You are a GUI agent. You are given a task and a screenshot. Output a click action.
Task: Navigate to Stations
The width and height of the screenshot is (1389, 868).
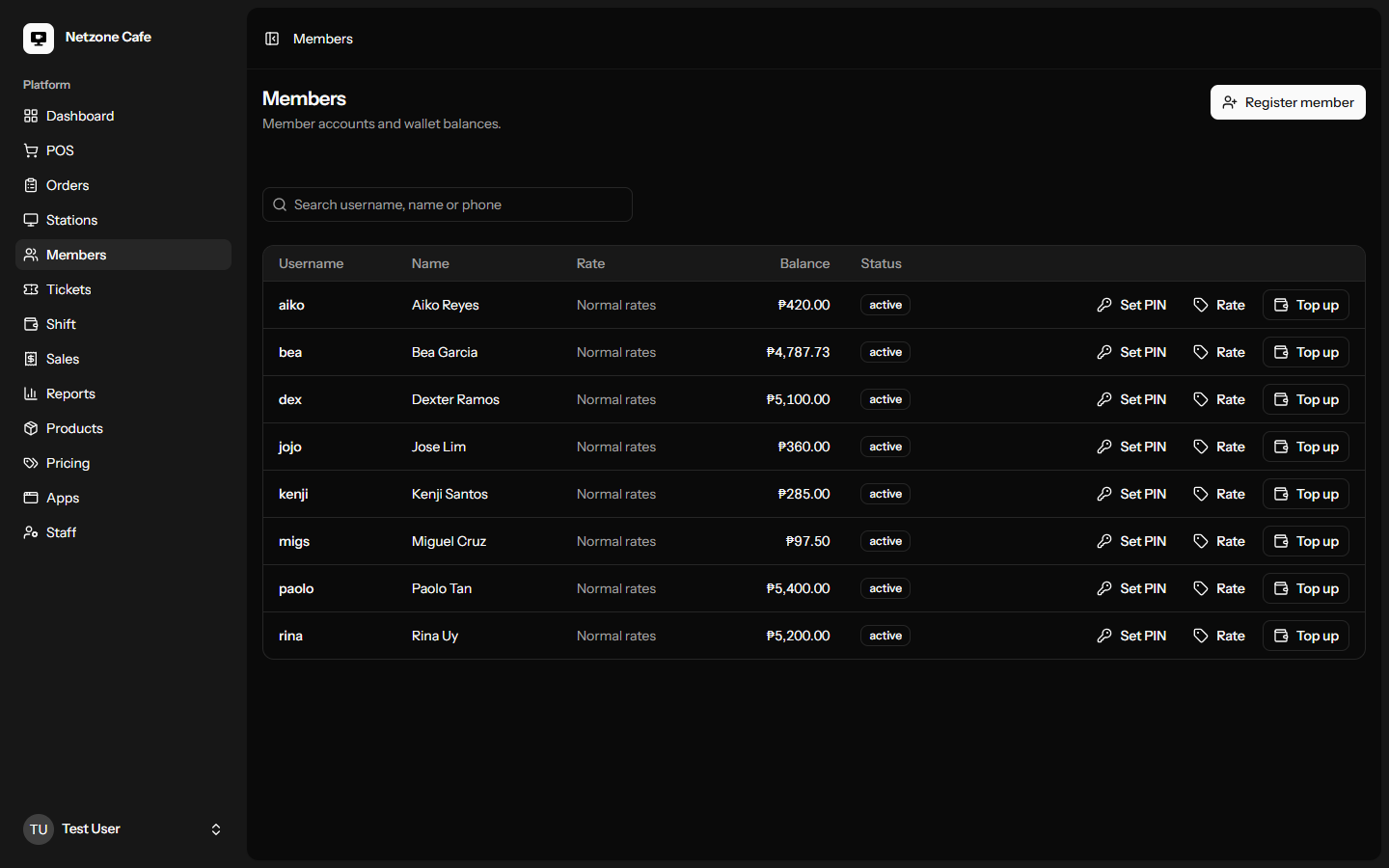click(x=123, y=220)
